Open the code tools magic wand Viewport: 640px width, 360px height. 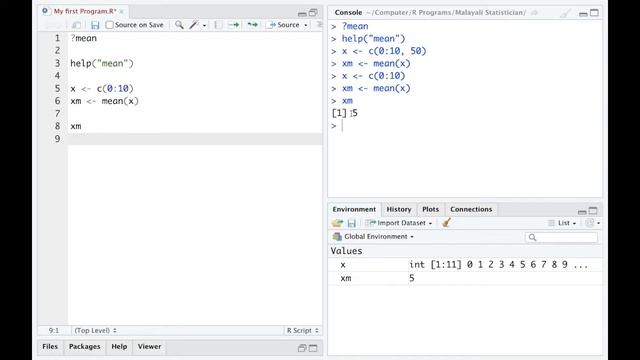(x=194, y=25)
